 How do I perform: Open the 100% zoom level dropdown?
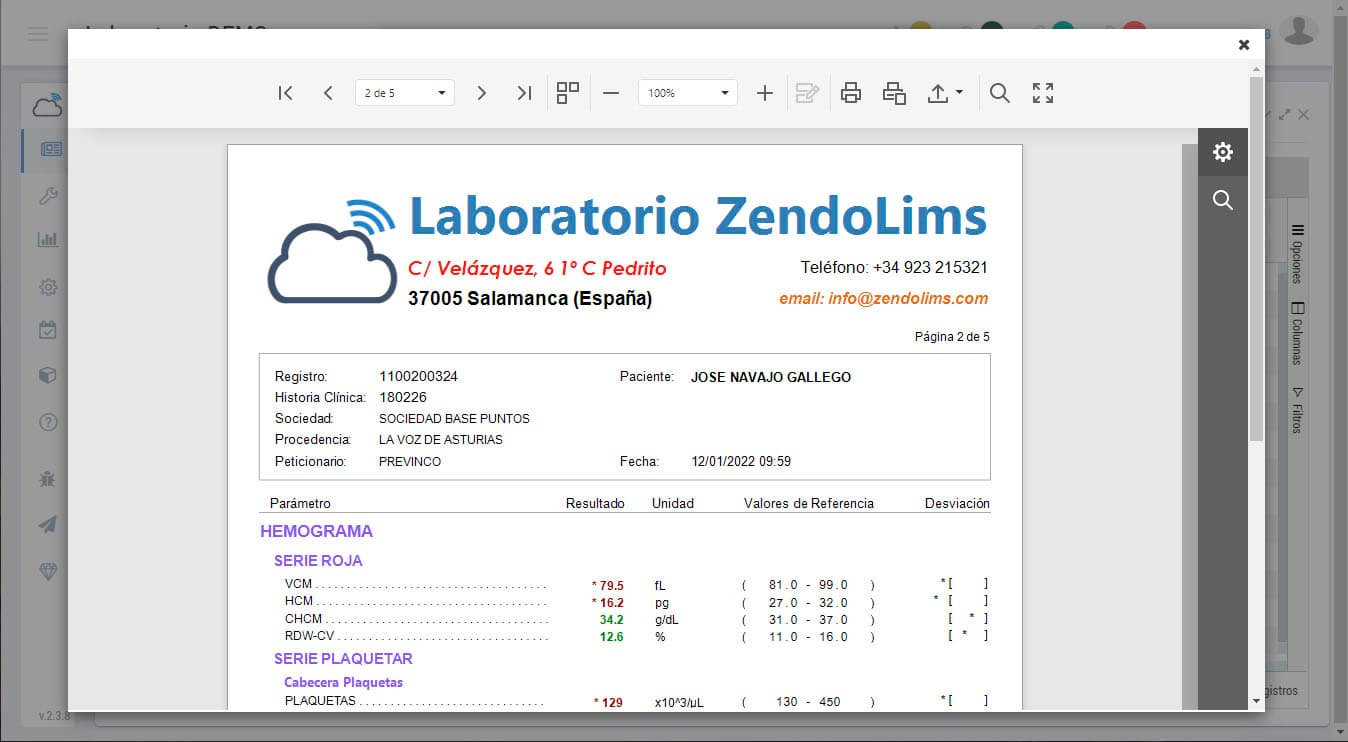coord(687,93)
